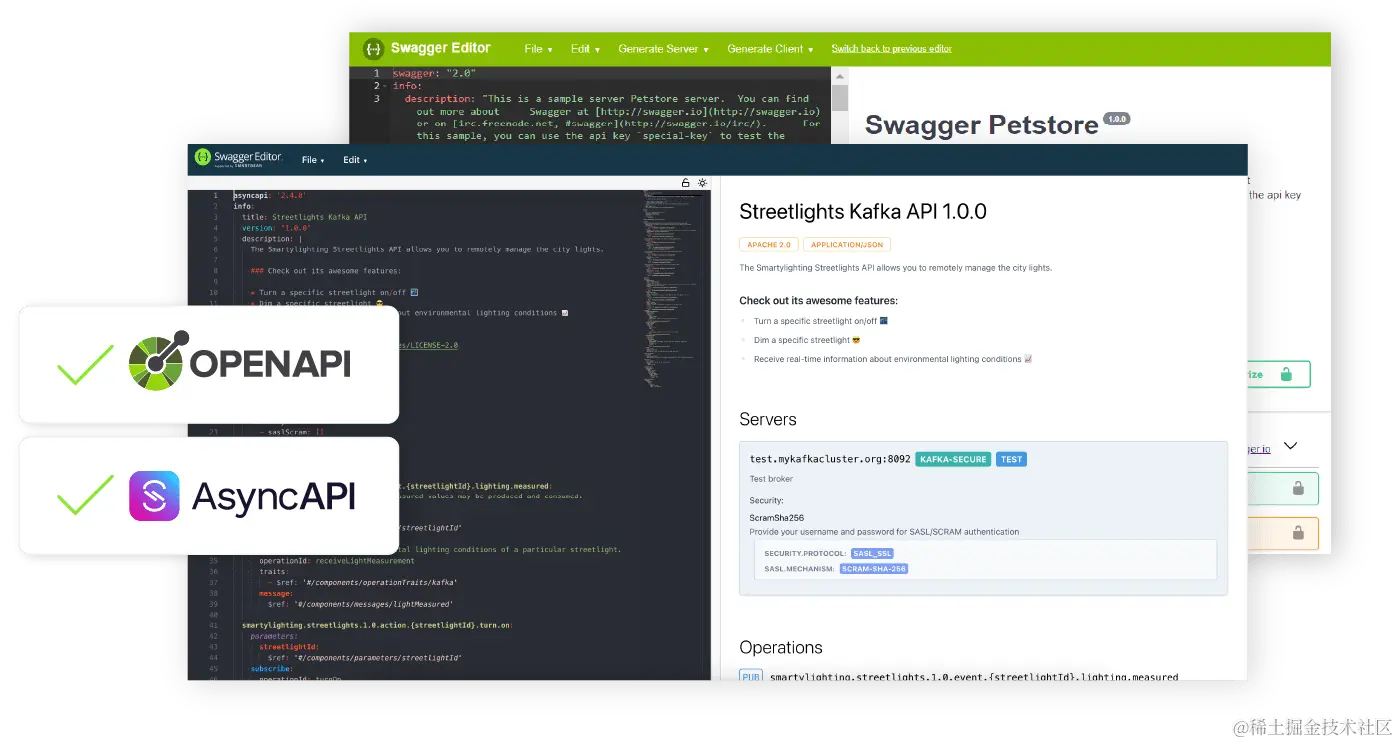Click the green checkmark beside AsyncAPI
The height and width of the screenshot is (744, 1399).
84,496
